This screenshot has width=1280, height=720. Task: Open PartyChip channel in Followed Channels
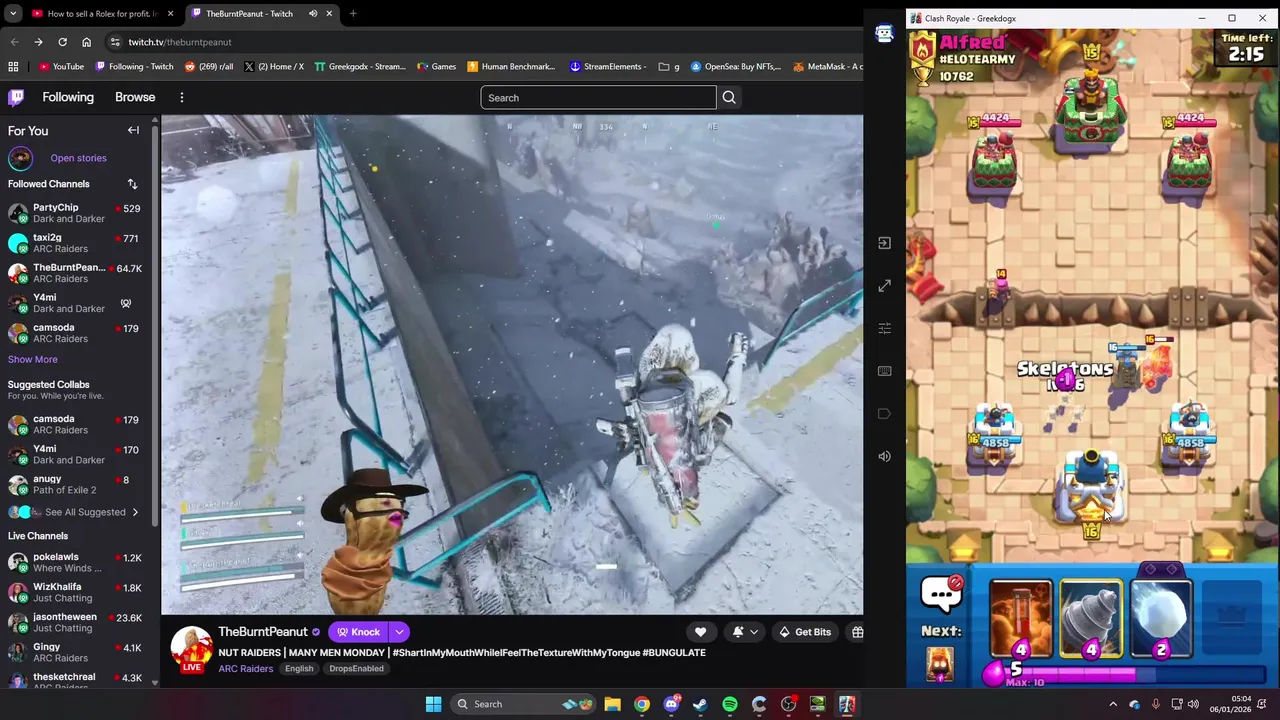click(x=75, y=213)
